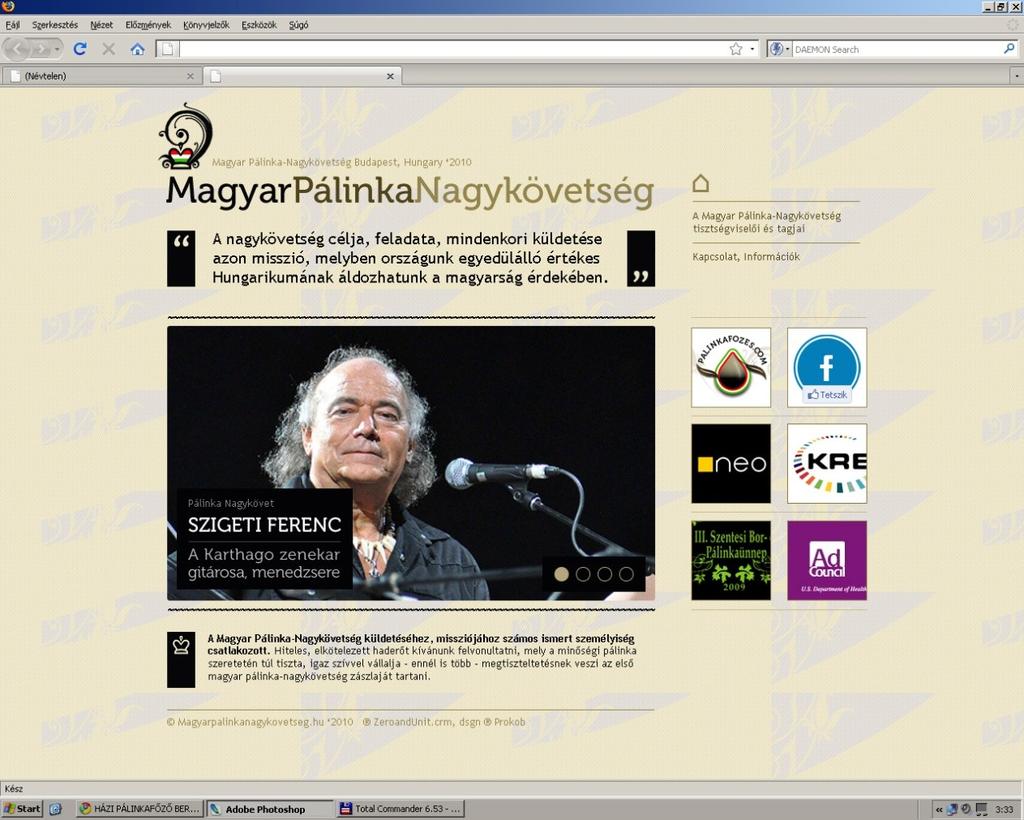Screen dimensions: 1024x820
Task: Select the third slideshow dot
Action: click(x=605, y=574)
